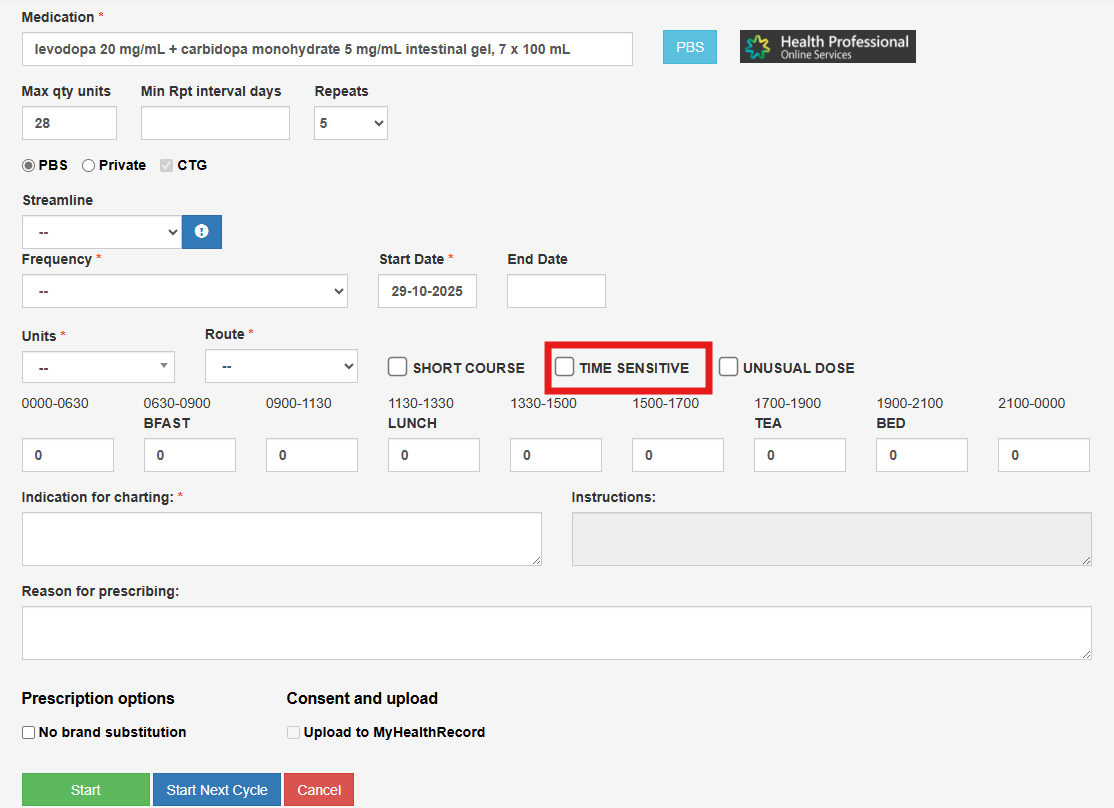1114x808 pixels.
Task: Click the Start Next Cycle button
Action: 217,790
